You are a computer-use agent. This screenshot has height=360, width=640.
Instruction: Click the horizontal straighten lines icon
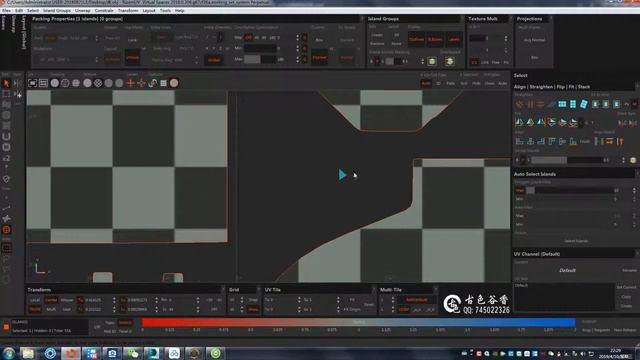[540, 104]
